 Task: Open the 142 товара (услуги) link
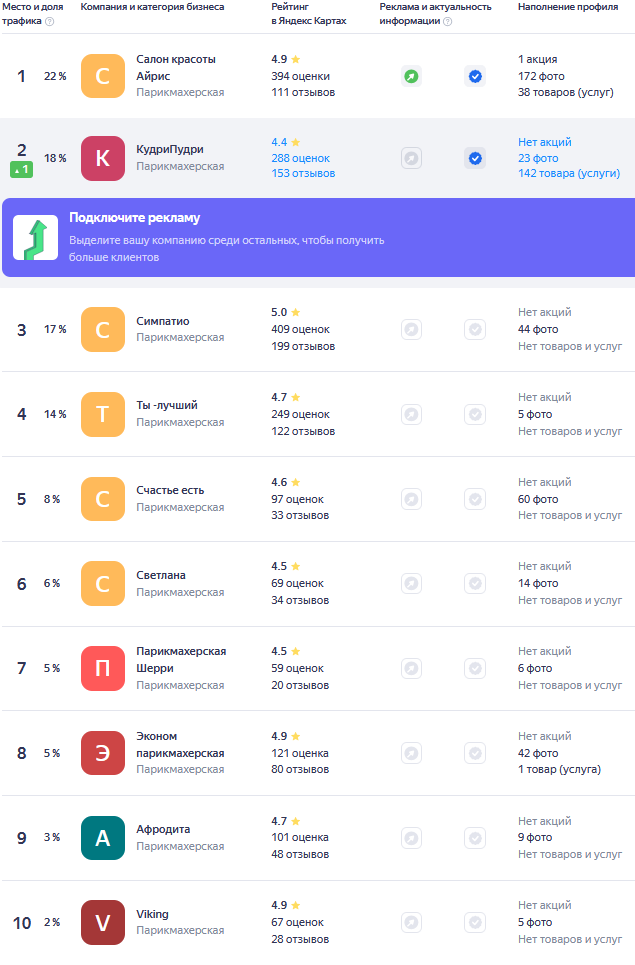click(x=567, y=174)
